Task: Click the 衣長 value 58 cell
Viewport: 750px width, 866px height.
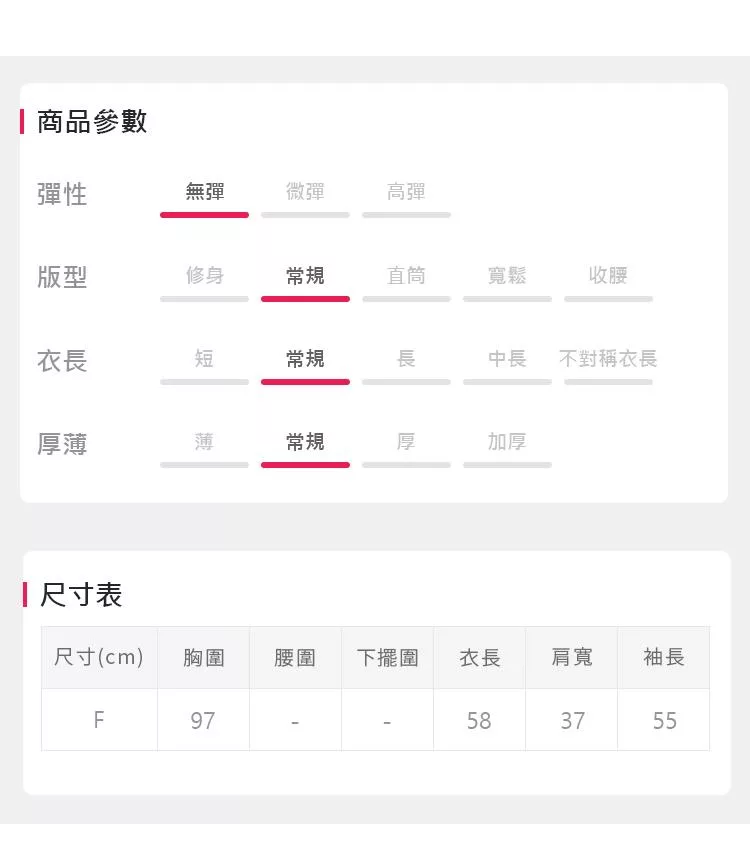Action: pyautogui.click(x=479, y=720)
